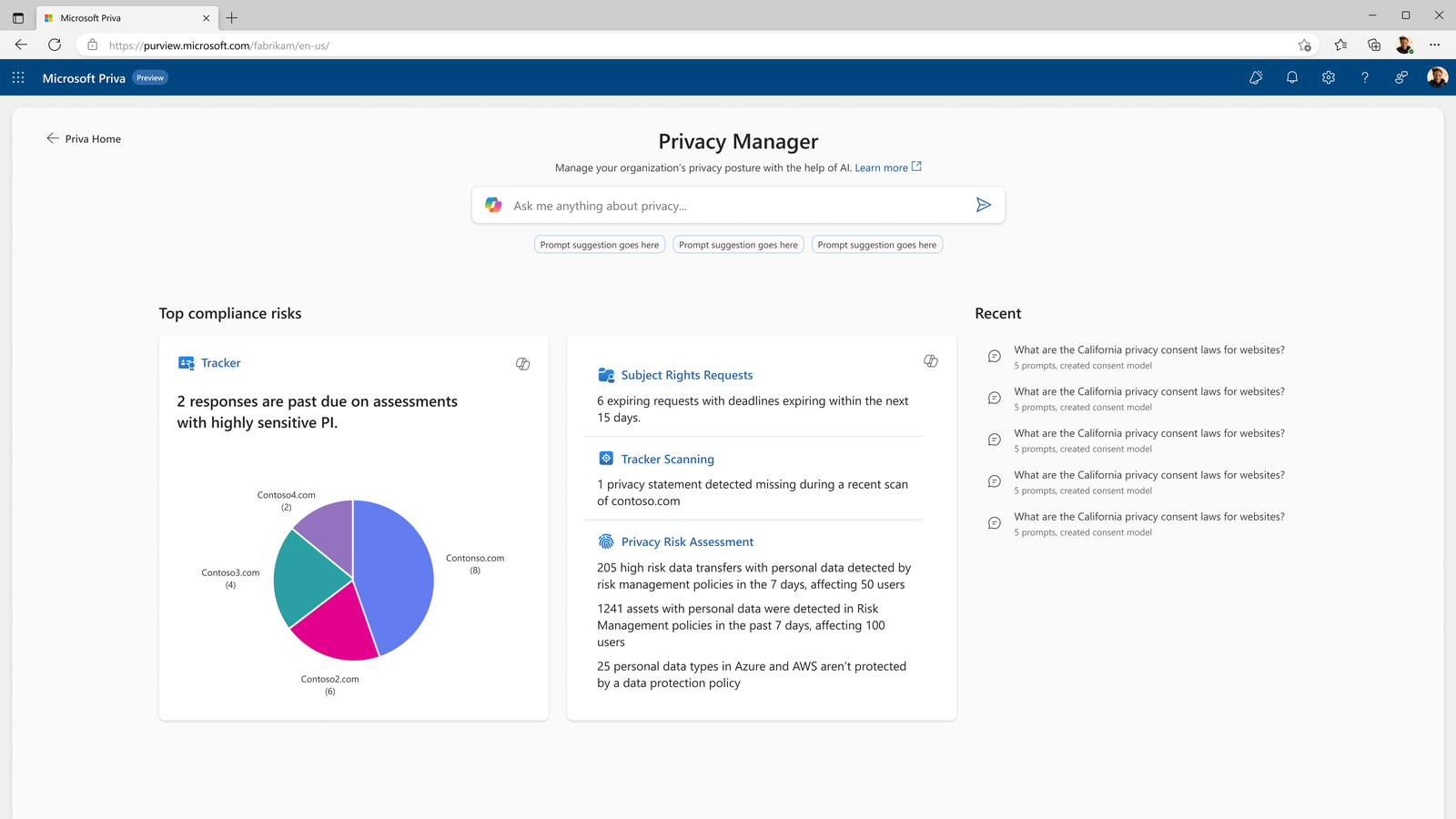The width and height of the screenshot is (1456, 819).
Task: Open Tracker Scanning link
Action: coord(668,460)
